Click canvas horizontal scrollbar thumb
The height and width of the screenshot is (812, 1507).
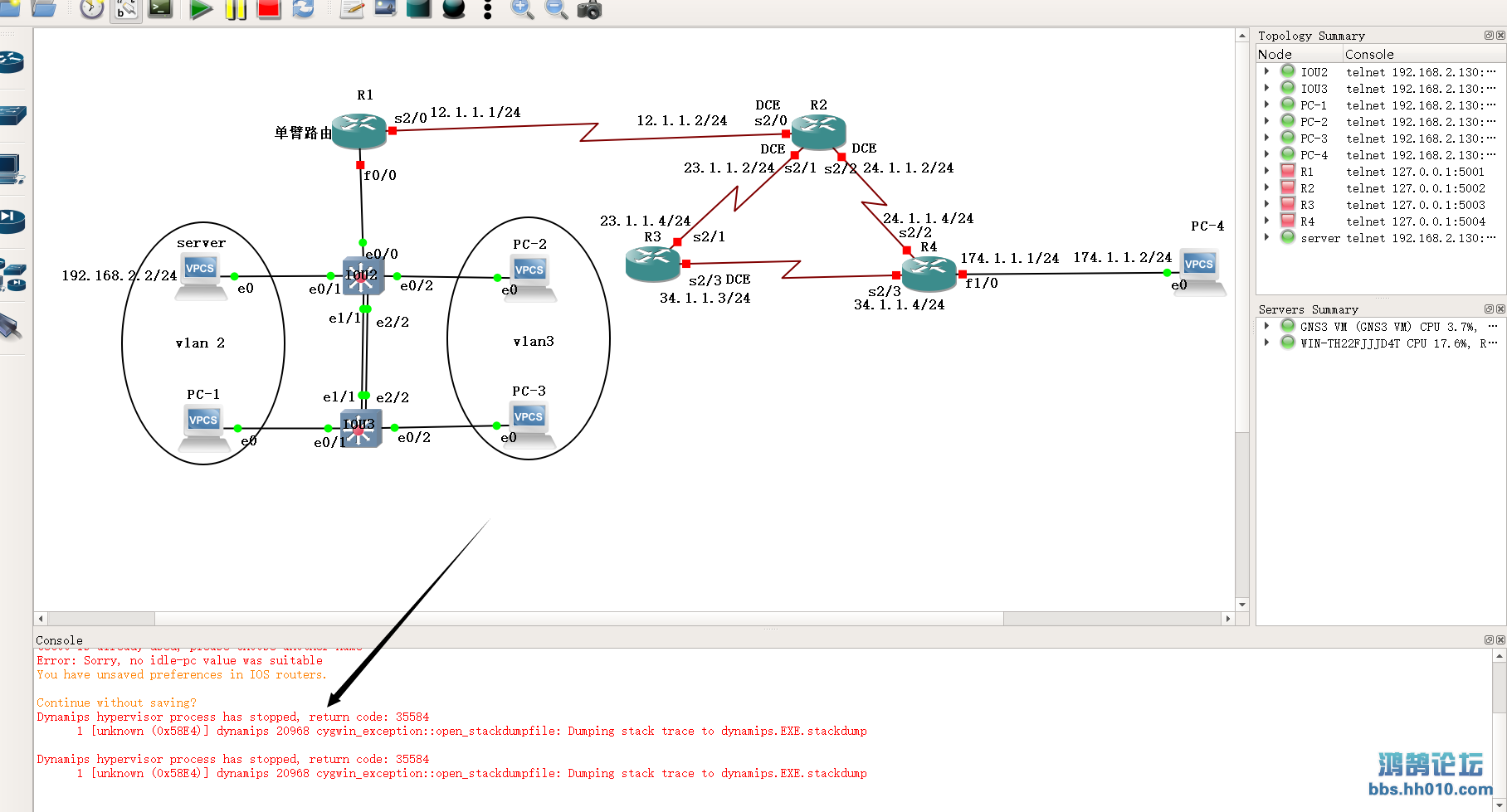pos(579,619)
